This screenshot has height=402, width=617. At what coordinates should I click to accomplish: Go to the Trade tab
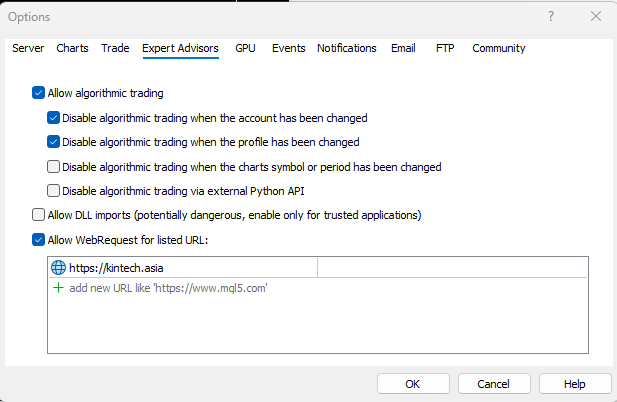point(115,48)
